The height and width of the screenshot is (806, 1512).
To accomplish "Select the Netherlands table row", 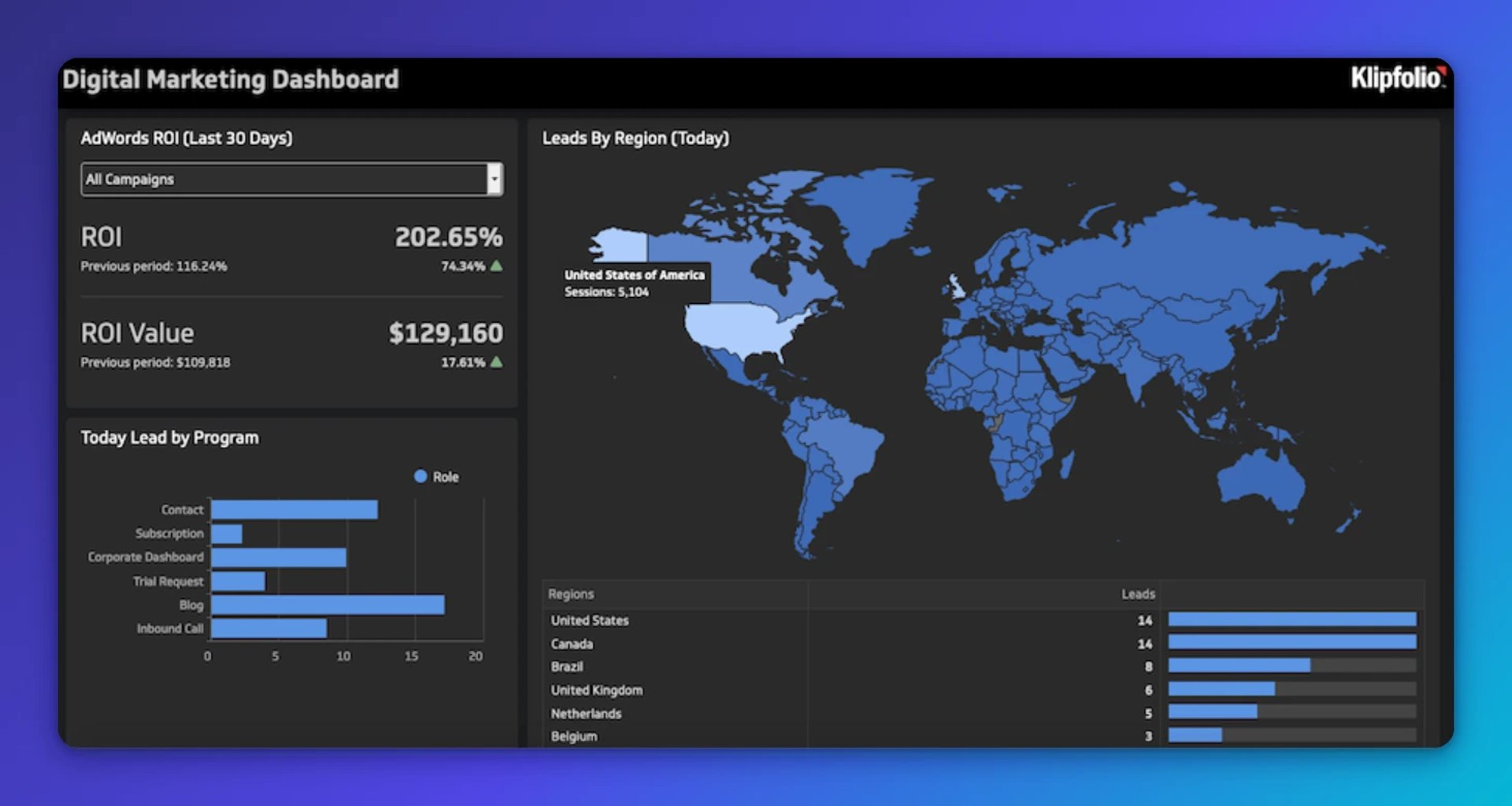I will coord(983,713).
